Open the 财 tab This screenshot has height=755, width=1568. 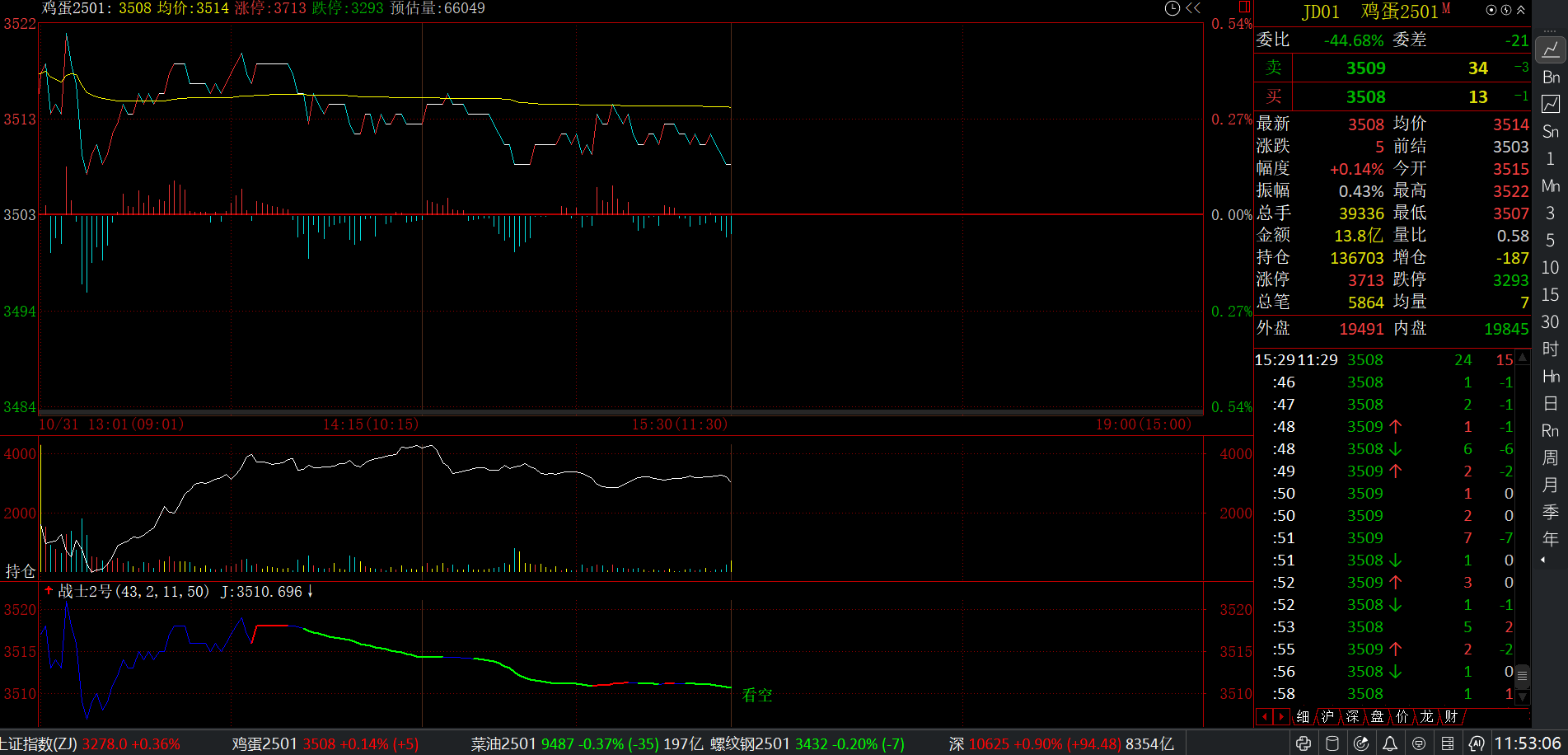(x=1451, y=717)
